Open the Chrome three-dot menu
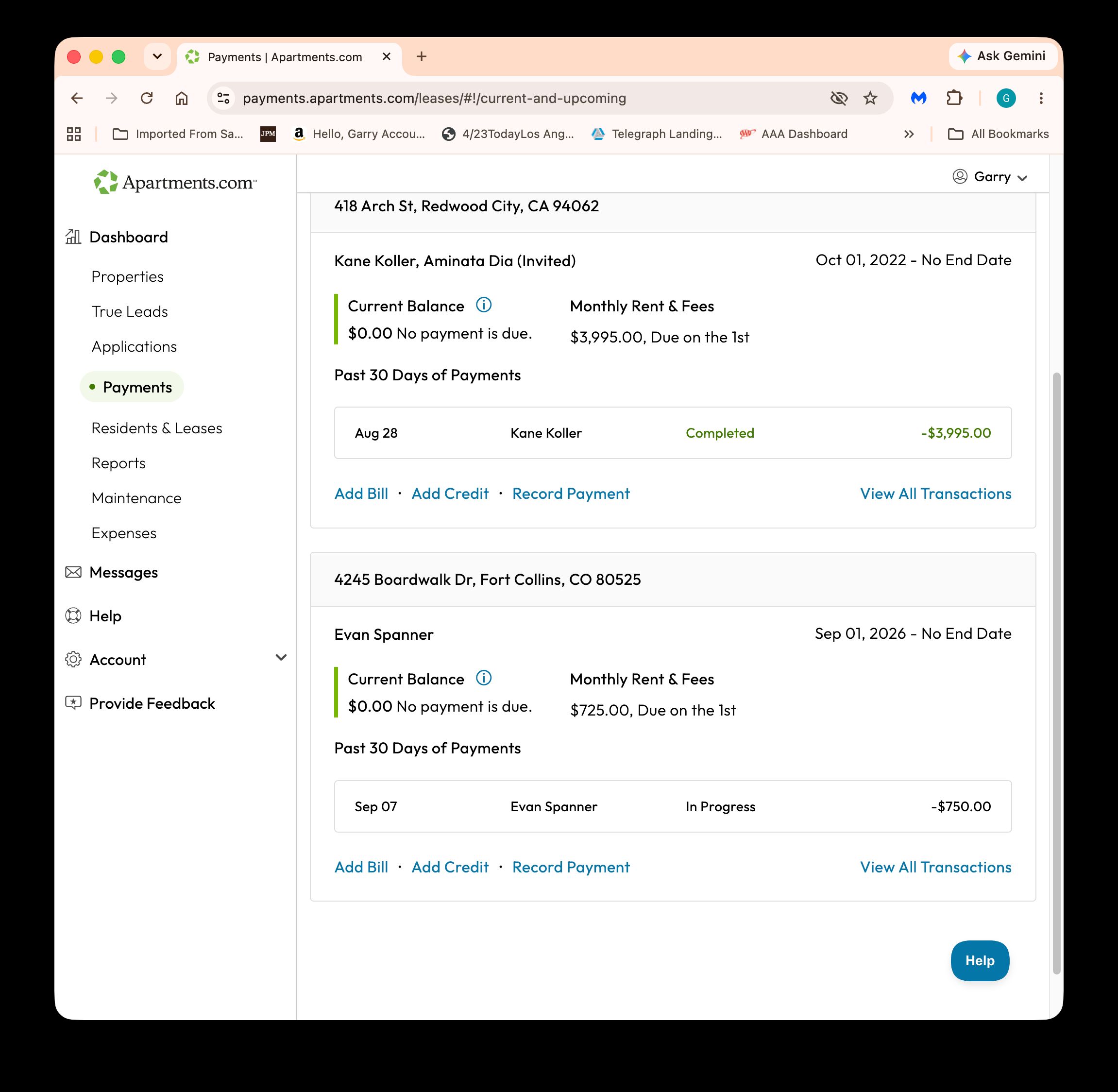Screen dimensions: 1118x1092 [x=1041, y=98]
